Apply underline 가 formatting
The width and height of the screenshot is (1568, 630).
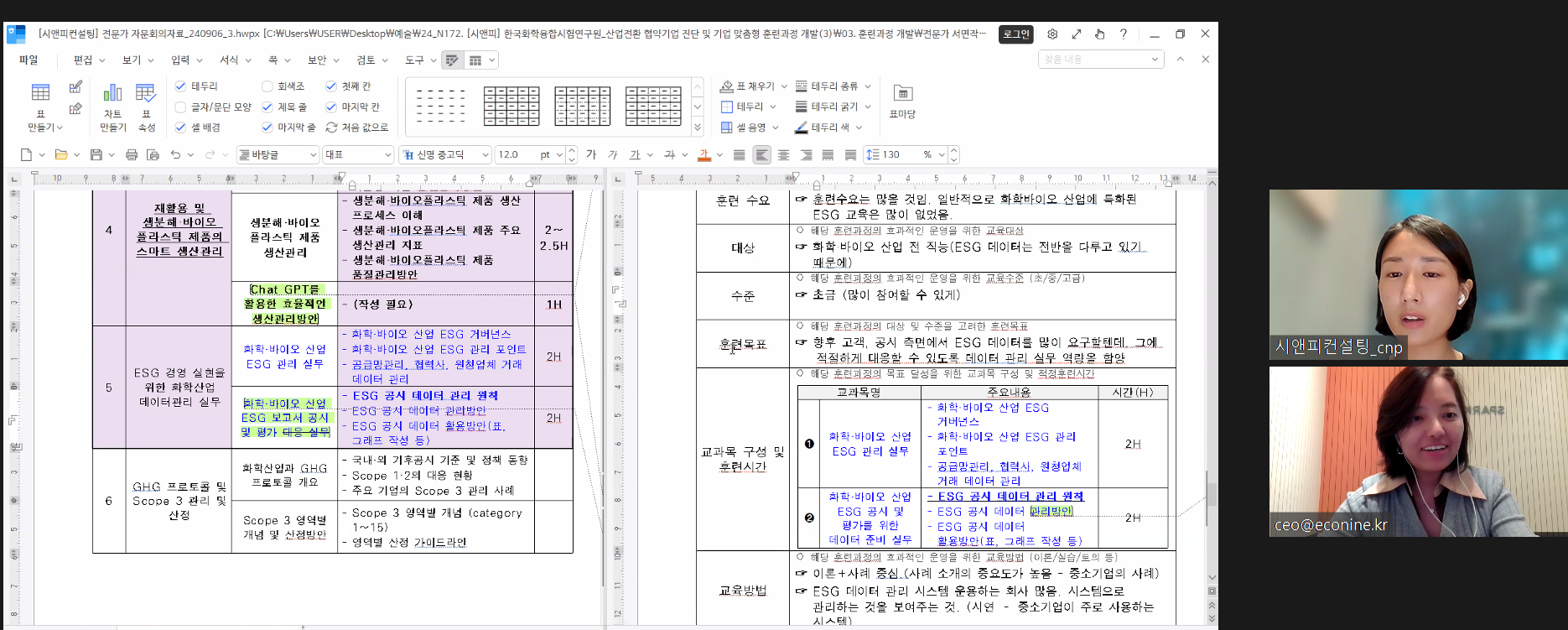click(x=635, y=154)
